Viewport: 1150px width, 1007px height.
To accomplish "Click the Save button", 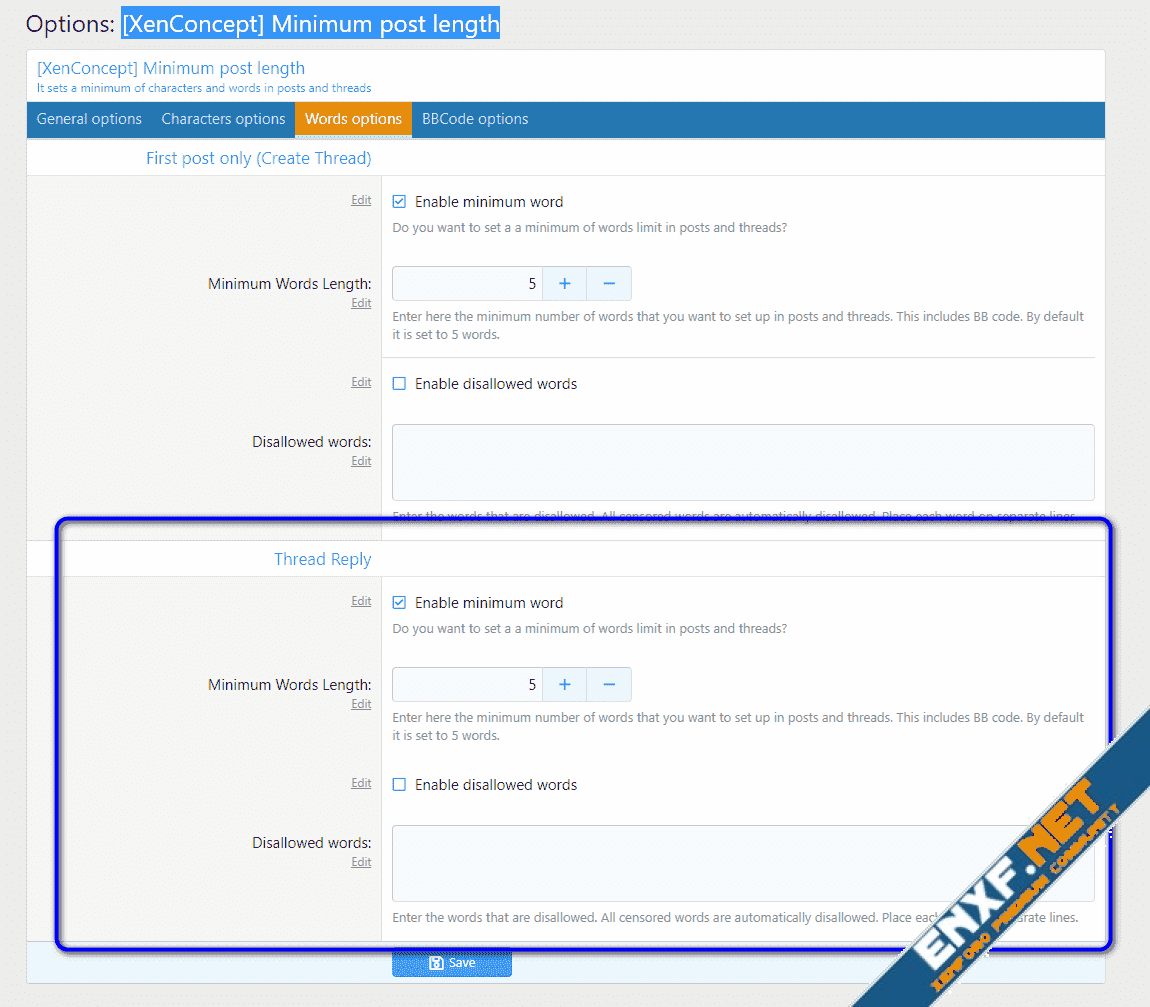I will [452, 963].
